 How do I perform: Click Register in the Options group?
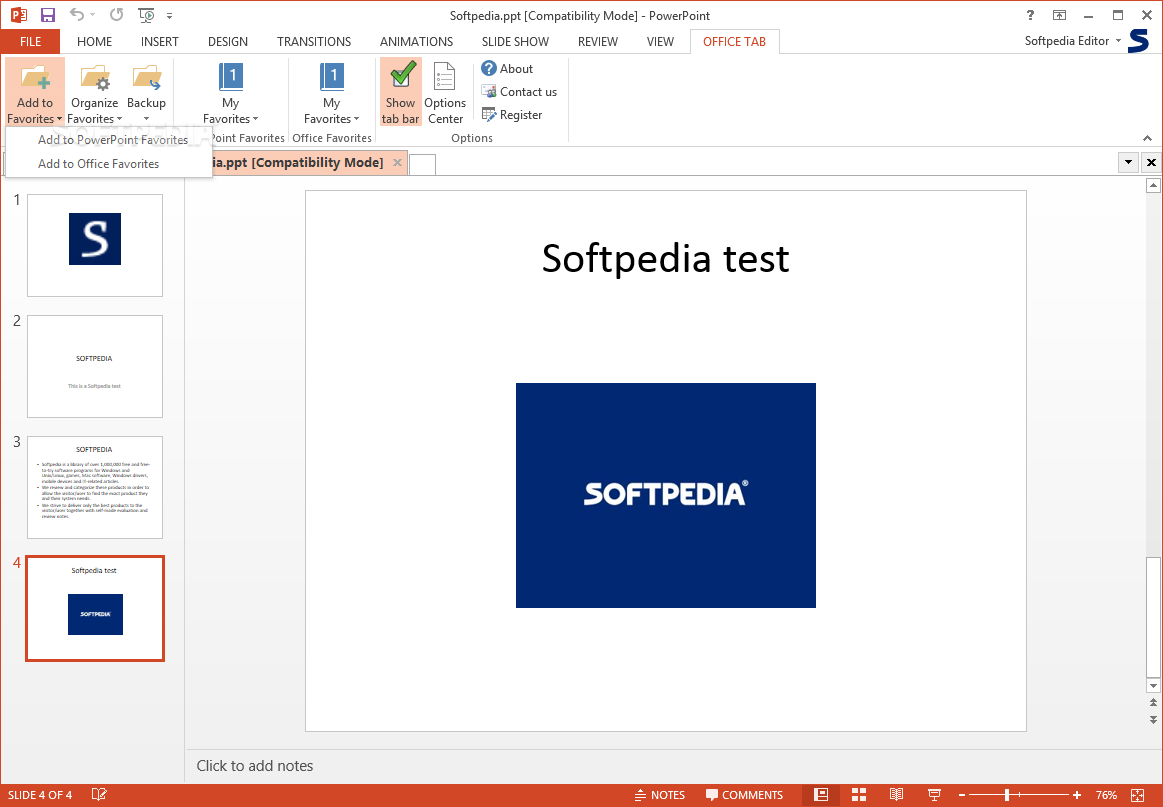pyautogui.click(x=512, y=114)
